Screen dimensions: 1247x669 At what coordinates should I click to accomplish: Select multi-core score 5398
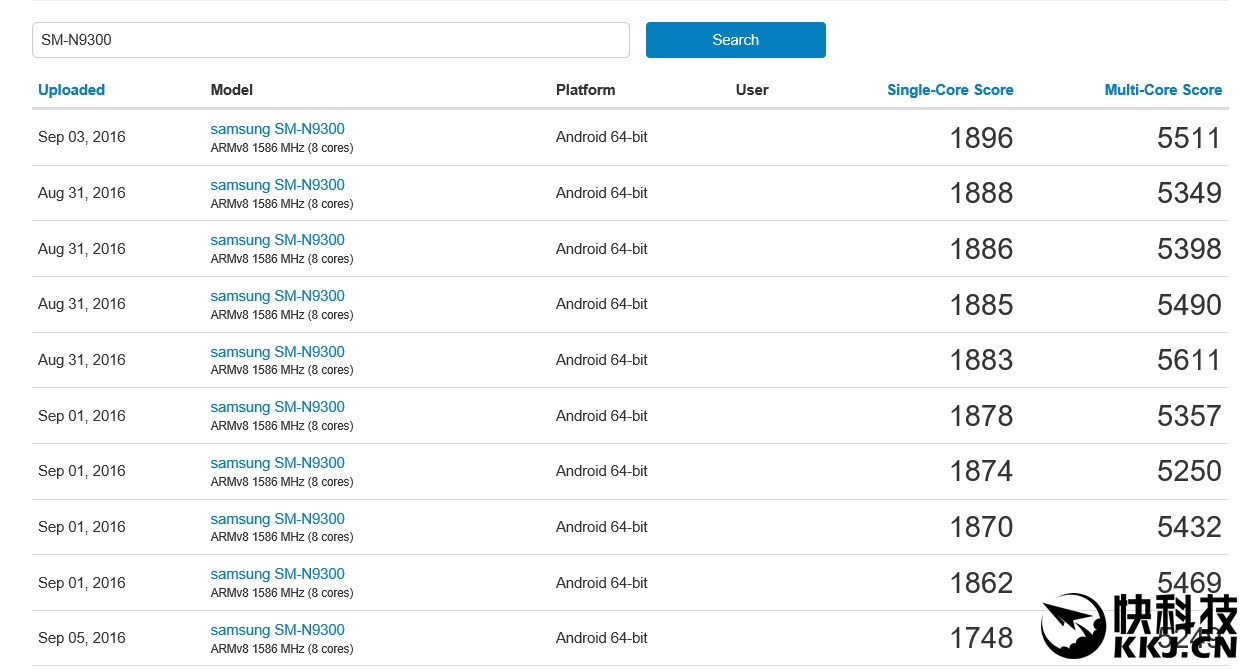point(1189,249)
